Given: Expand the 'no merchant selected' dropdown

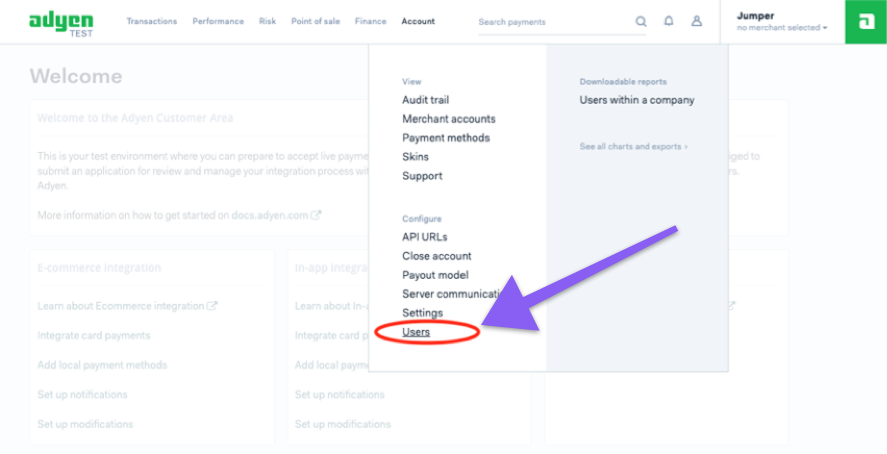Looking at the screenshot, I should pos(782,28).
